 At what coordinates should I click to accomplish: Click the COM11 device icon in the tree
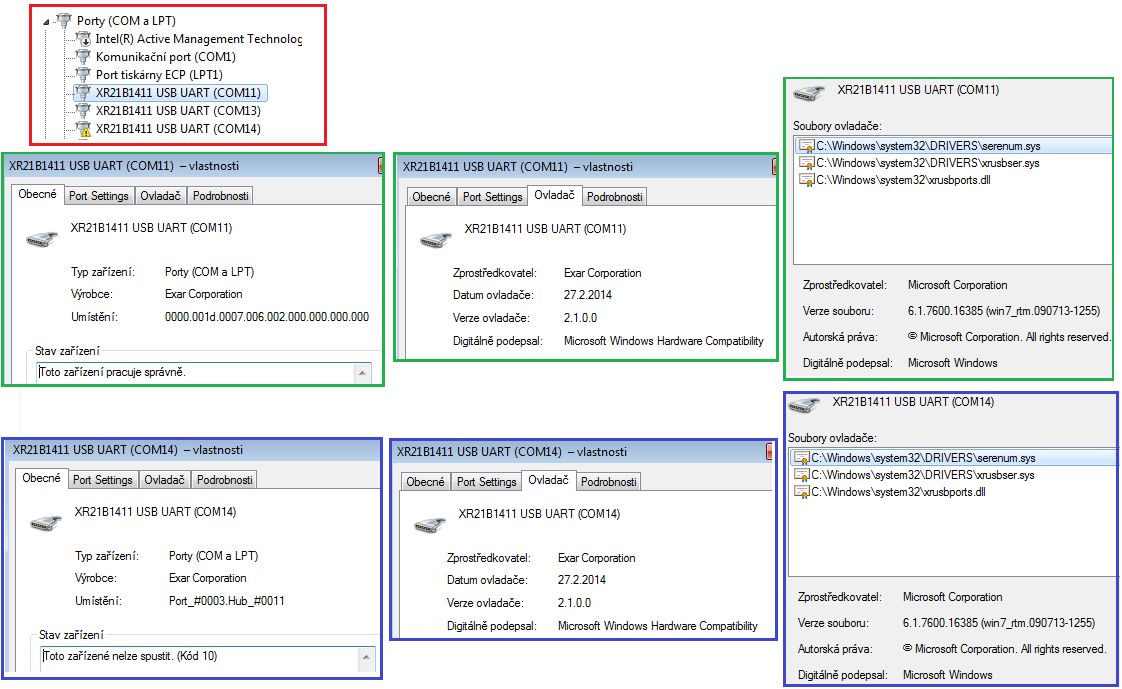(x=84, y=92)
